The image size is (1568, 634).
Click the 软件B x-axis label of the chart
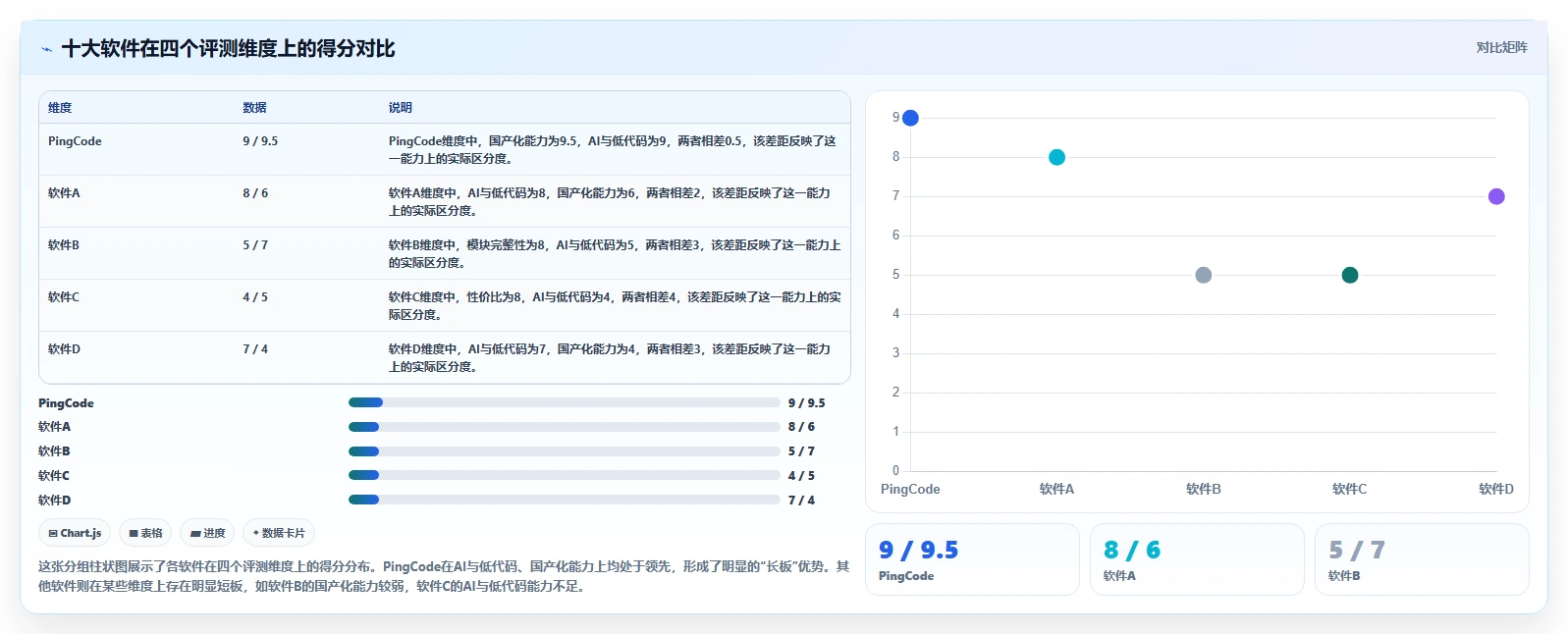pyautogui.click(x=1203, y=489)
